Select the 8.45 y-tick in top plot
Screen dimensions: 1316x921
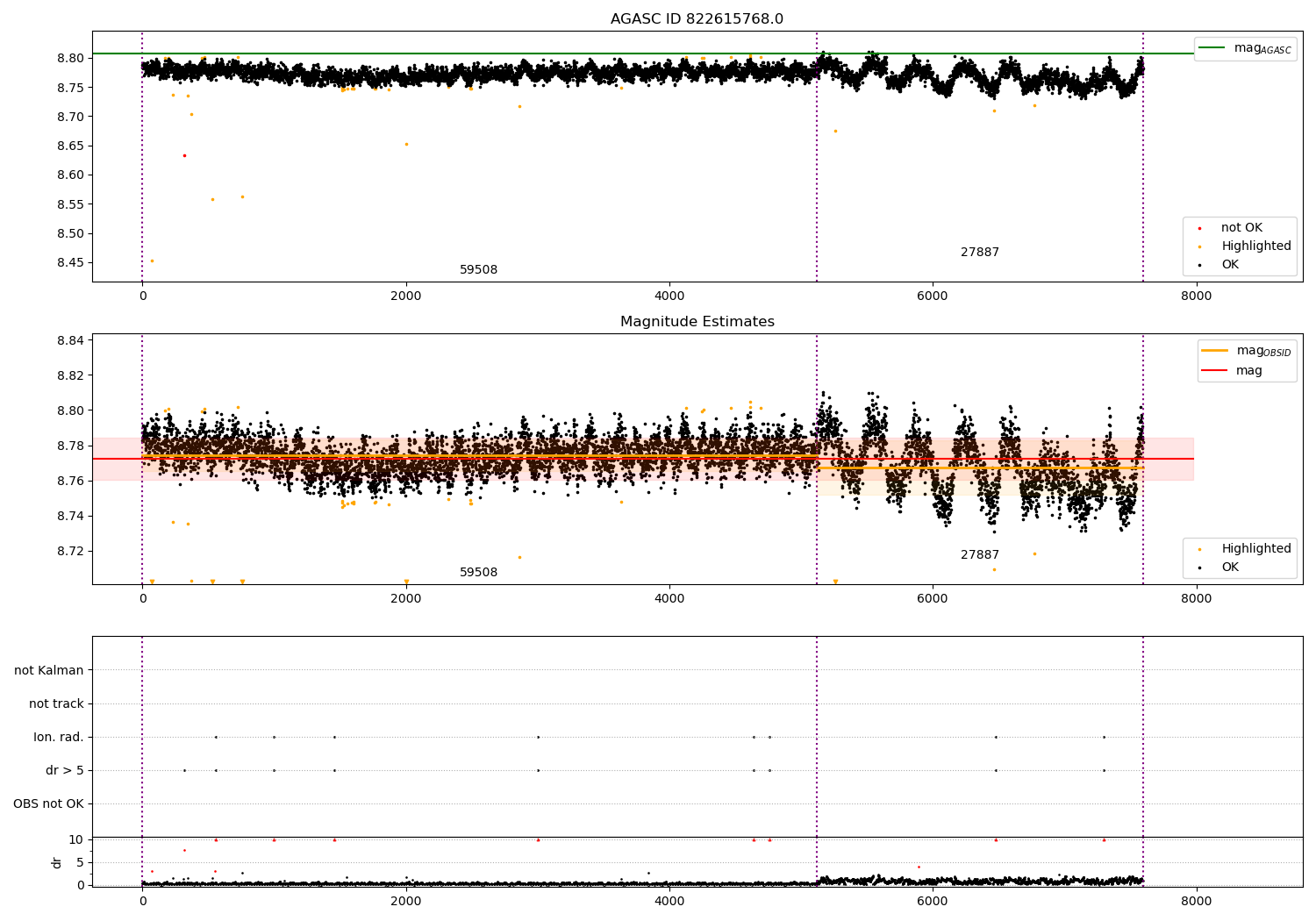(70, 263)
